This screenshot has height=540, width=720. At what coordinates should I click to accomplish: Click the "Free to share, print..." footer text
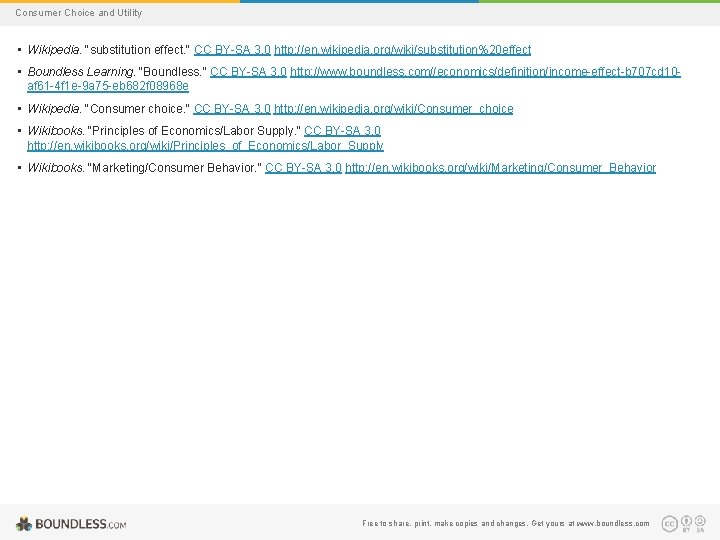click(x=506, y=523)
